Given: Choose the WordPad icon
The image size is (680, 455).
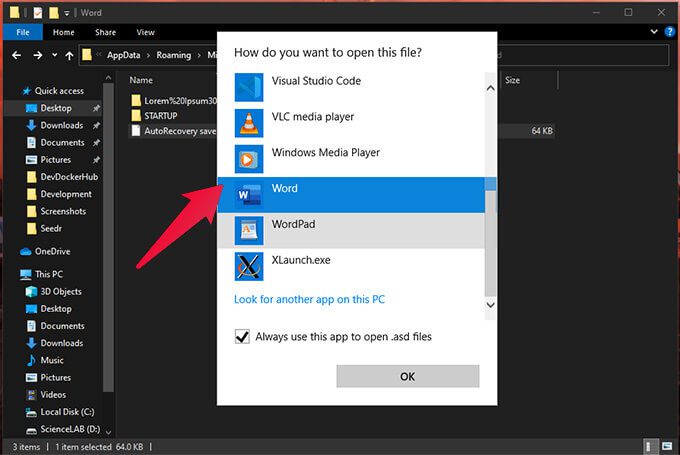Looking at the screenshot, I should [248, 230].
